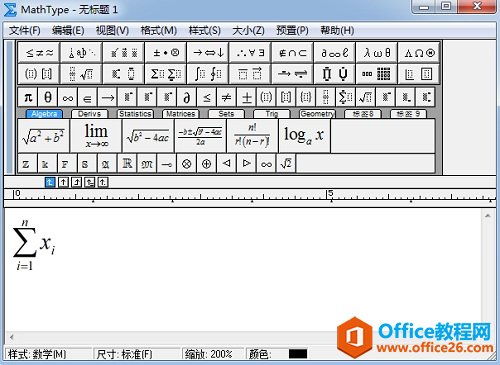The image size is (500, 365).
Task: Insert the quadratic formula expression
Action: (x=200, y=136)
